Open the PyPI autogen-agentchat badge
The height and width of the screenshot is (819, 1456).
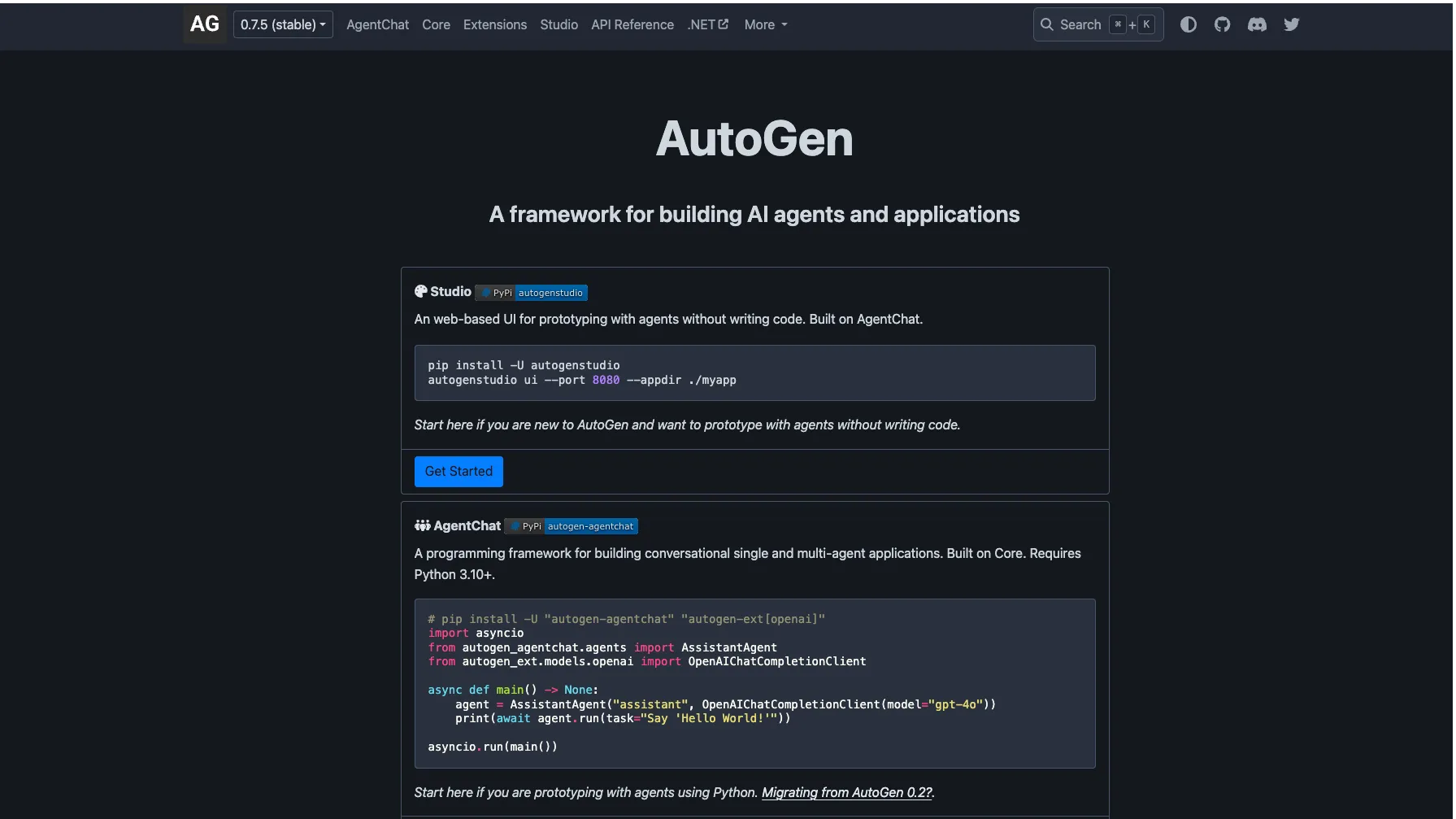(572, 526)
